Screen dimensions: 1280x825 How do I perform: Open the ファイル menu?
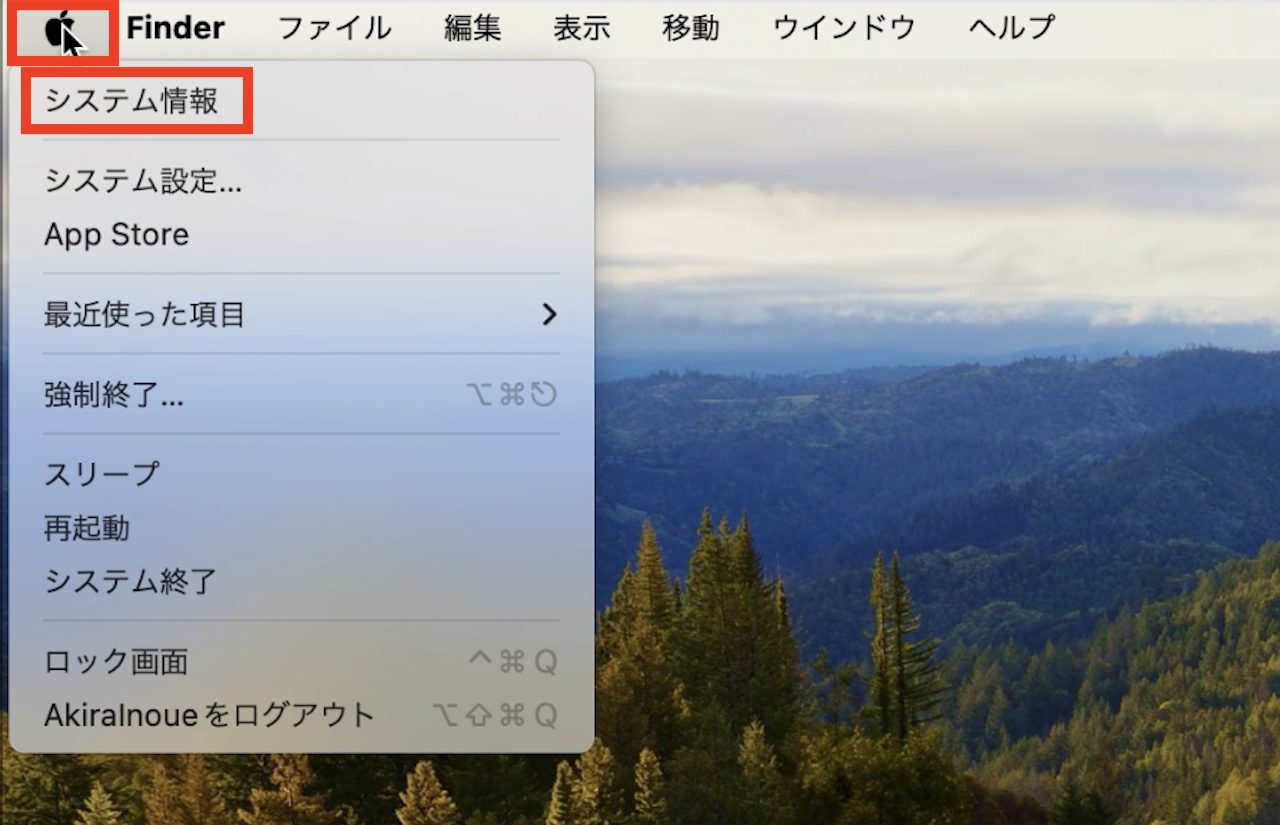point(334,28)
